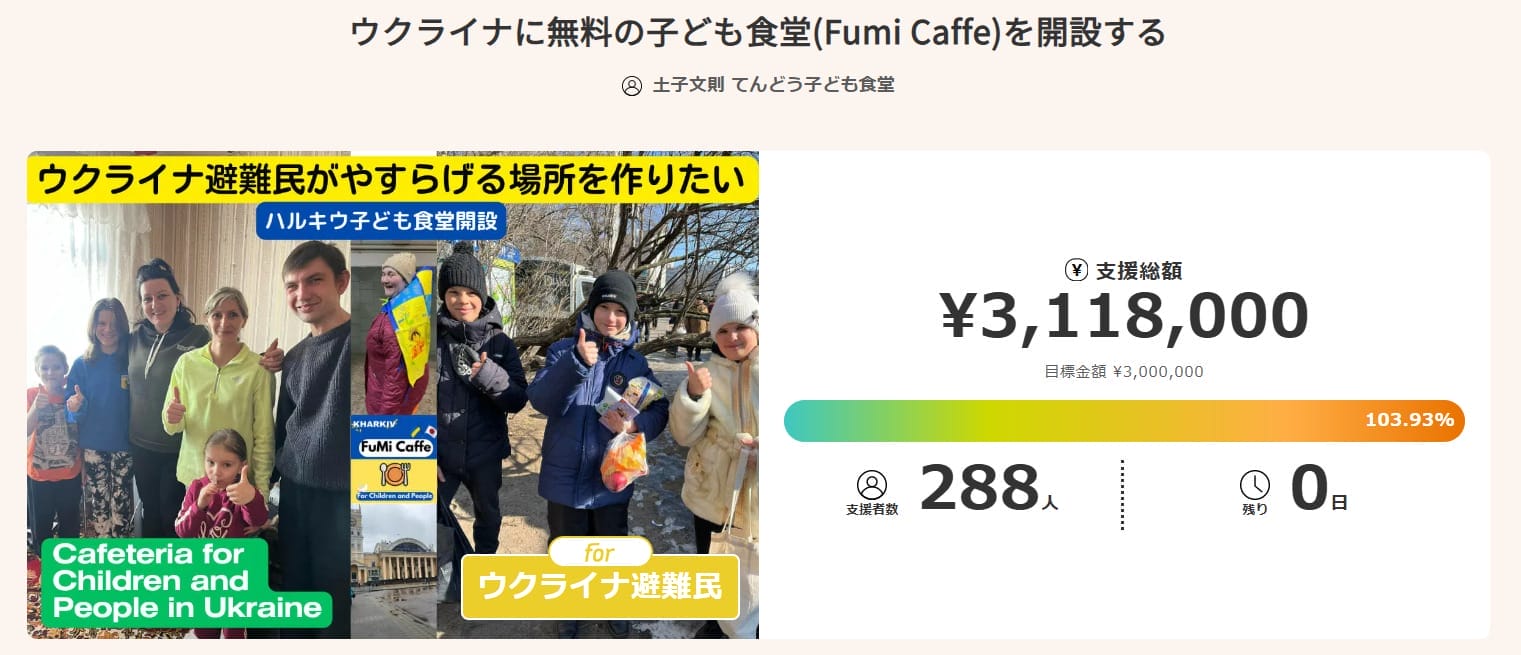Click the ¥3,118,000 total amount
Viewport: 1521px width, 655px height.
click(1124, 317)
